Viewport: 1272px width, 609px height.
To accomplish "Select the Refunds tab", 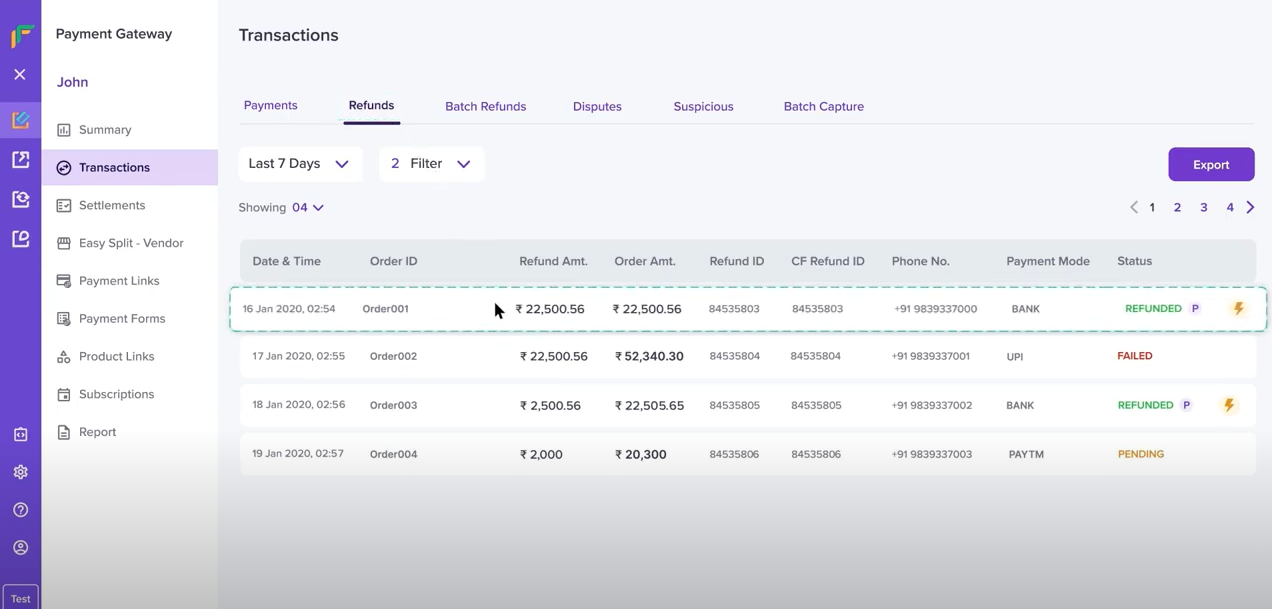I will click(x=371, y=105).
